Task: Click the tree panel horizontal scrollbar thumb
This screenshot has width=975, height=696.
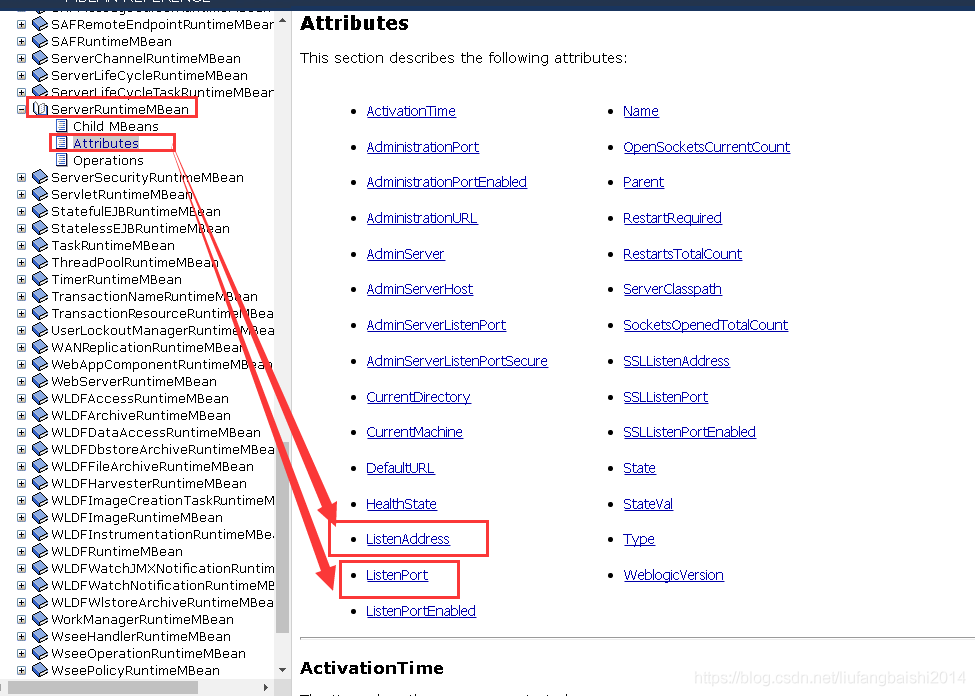Action: (x=103, y=687)
